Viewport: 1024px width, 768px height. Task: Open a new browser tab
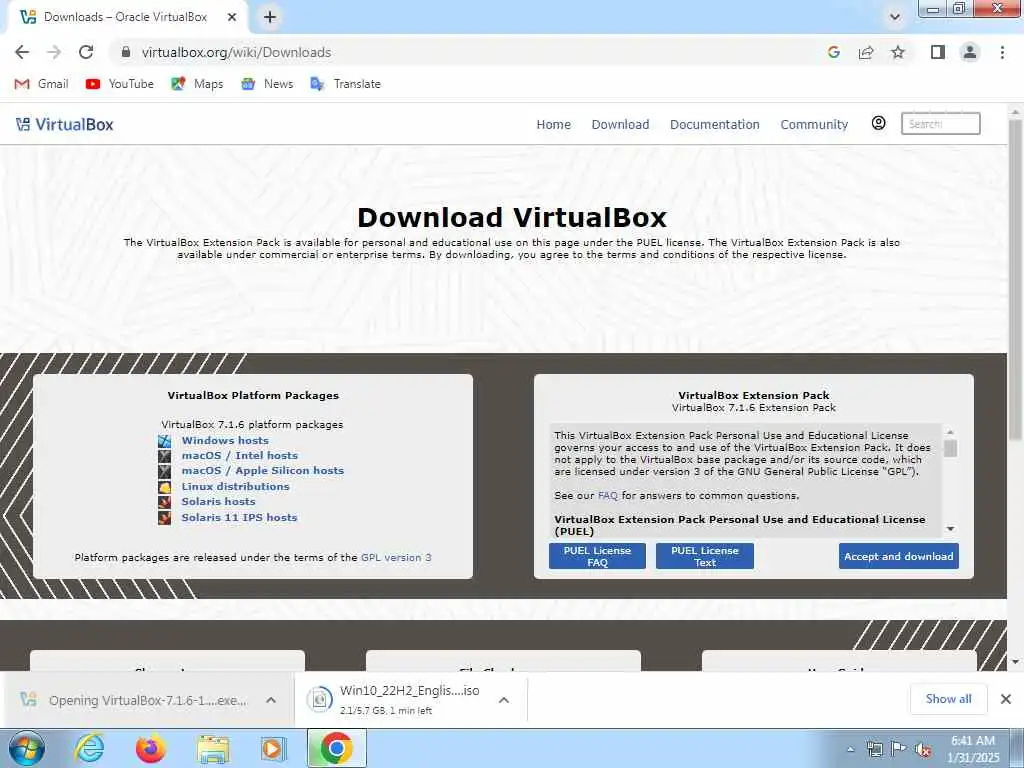[x=270, y=17]
